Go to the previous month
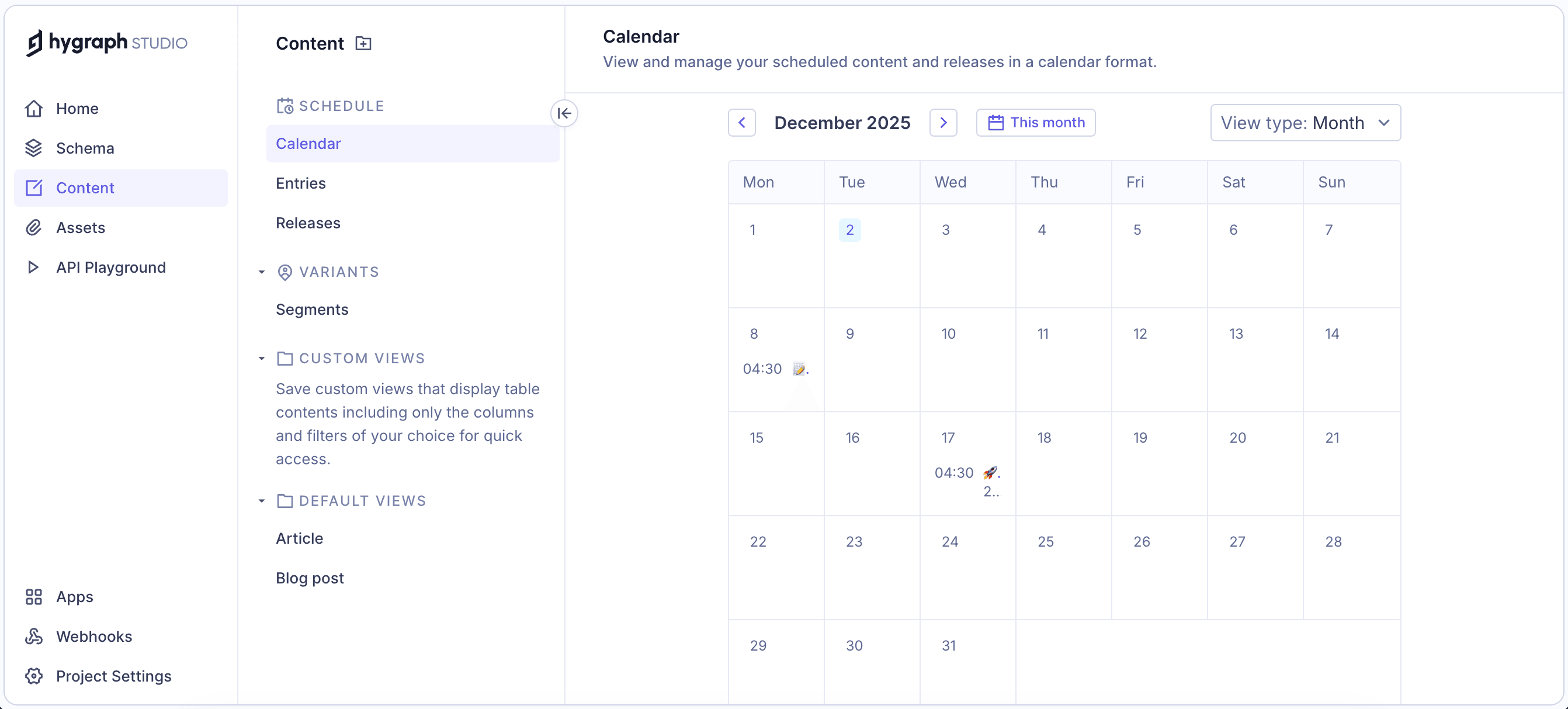This screenshot has width=1568, height=709. [741, 122]
